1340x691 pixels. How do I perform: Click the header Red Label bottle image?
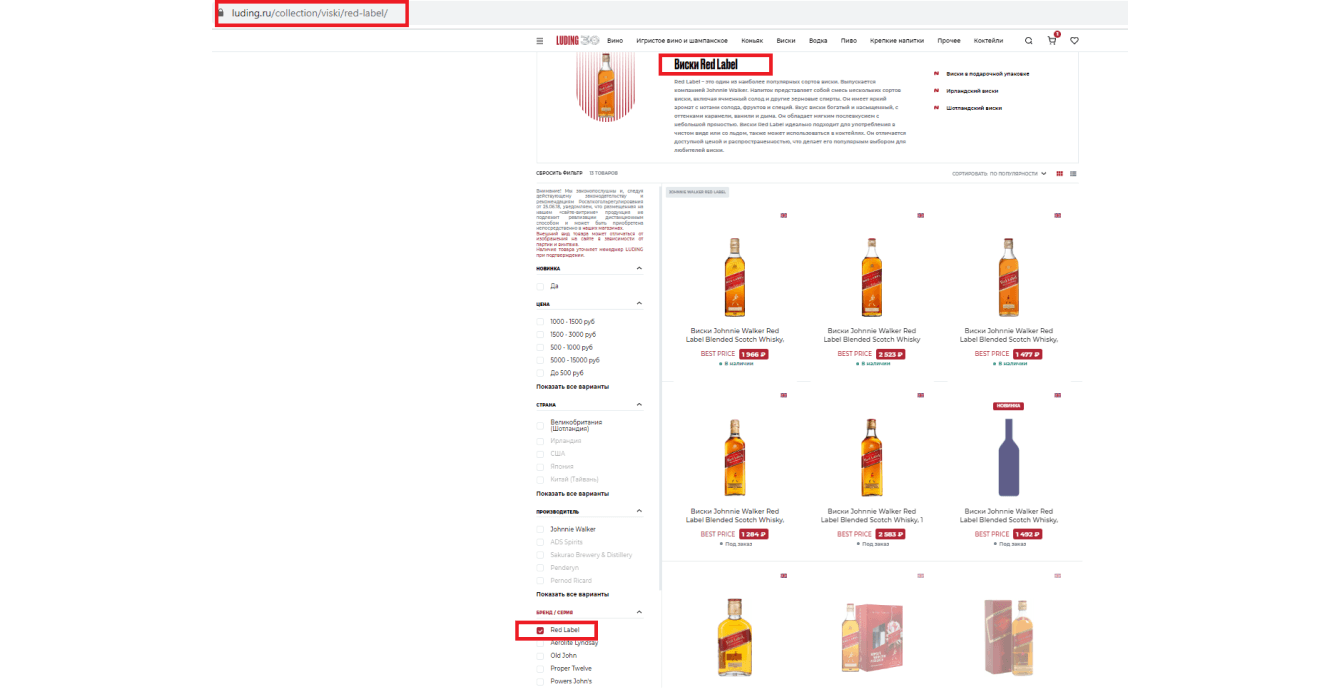606,88
